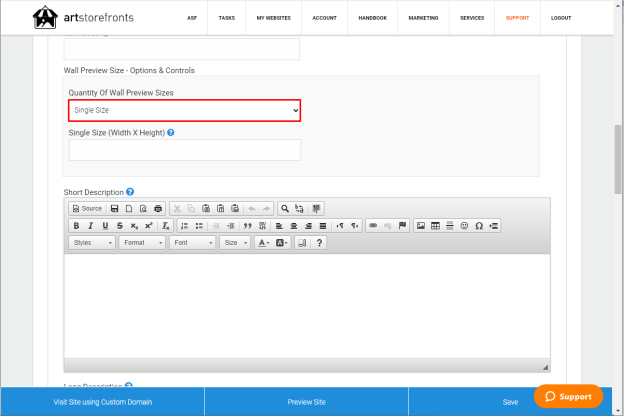624x416 pixels.
Task: Expand the Font dropdown
Action: pos(193,243)
